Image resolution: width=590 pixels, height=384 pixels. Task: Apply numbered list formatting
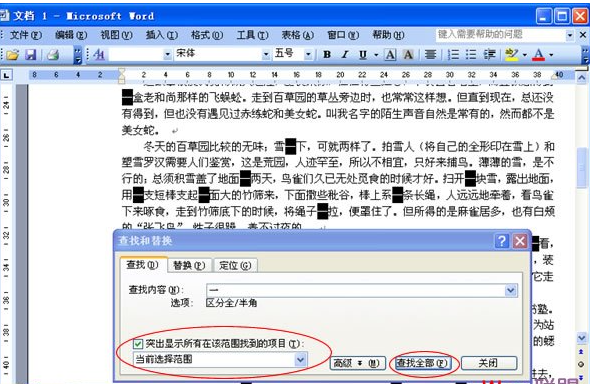coord(453,55)
